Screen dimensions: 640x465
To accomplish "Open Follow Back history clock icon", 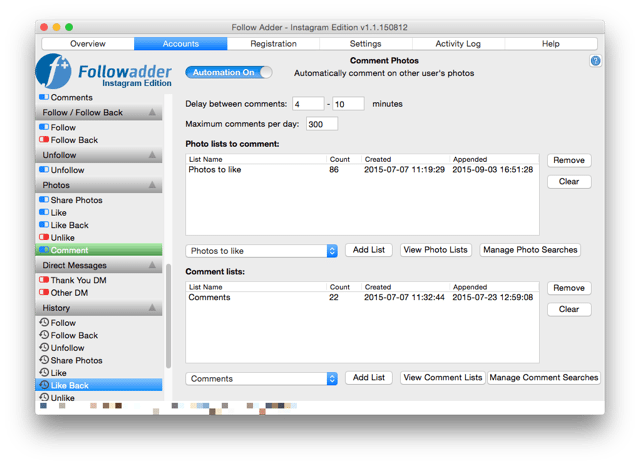I will point(44,335).
